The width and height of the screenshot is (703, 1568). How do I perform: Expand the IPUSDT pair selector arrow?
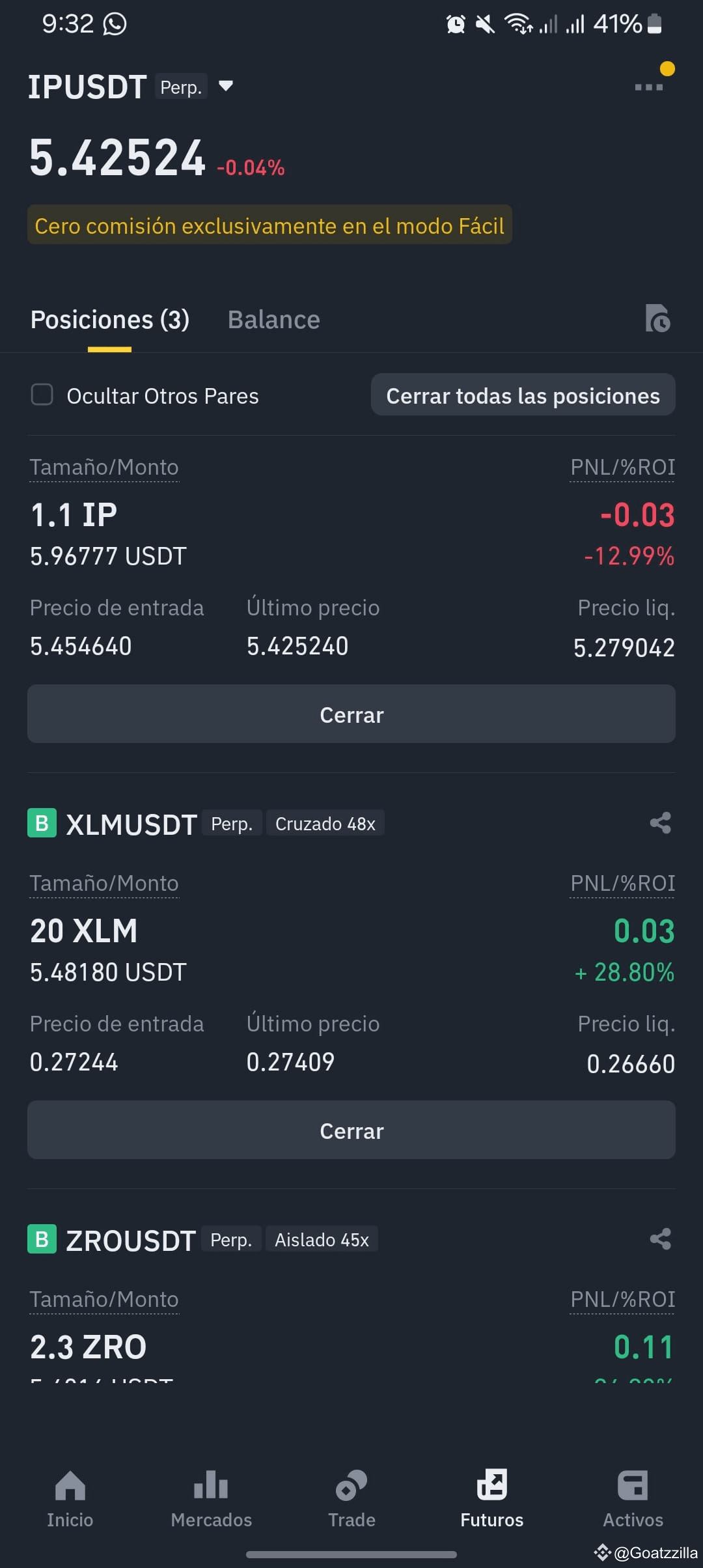click(226, 86)
